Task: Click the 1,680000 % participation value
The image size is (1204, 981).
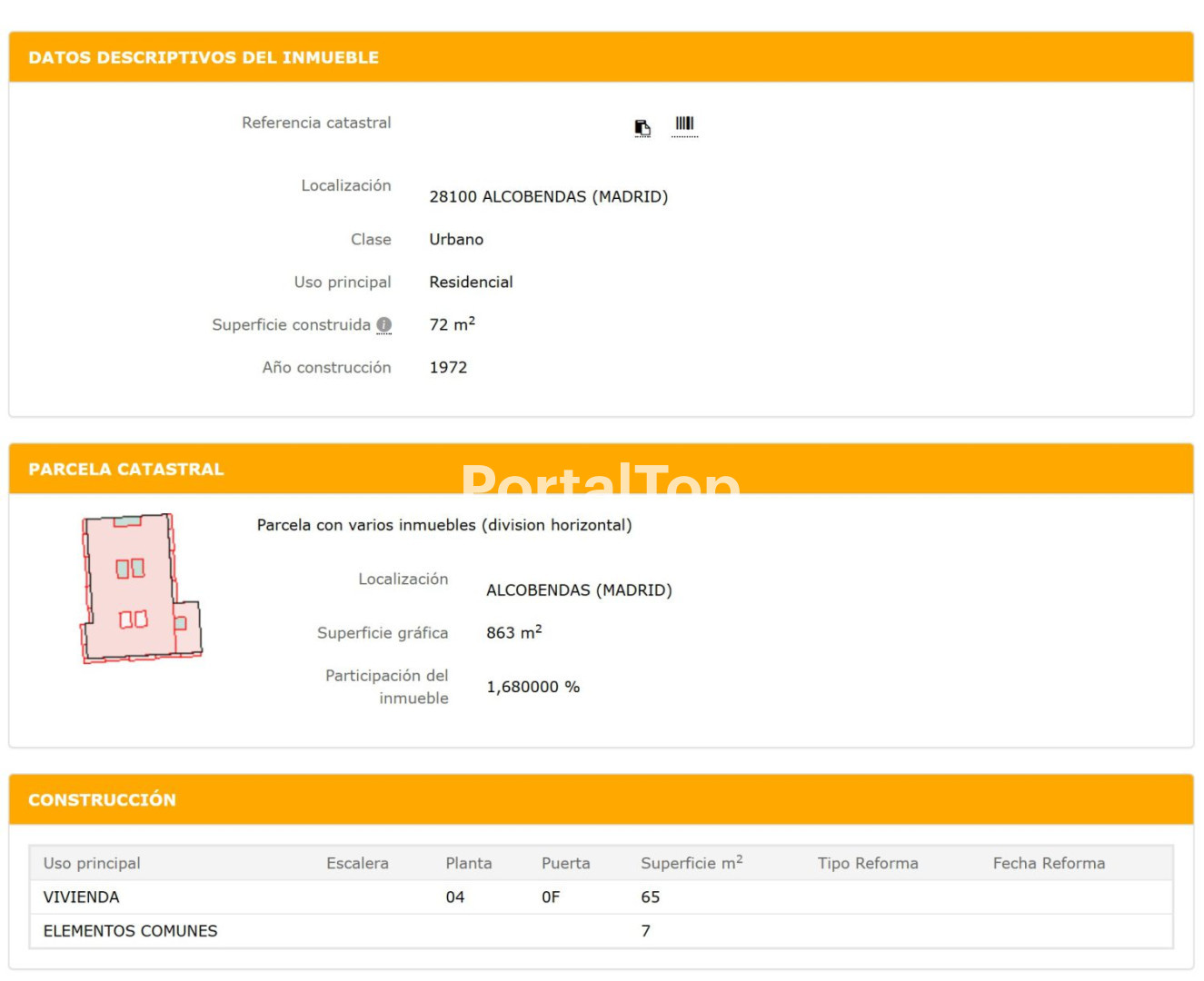Action: [532, 687]
